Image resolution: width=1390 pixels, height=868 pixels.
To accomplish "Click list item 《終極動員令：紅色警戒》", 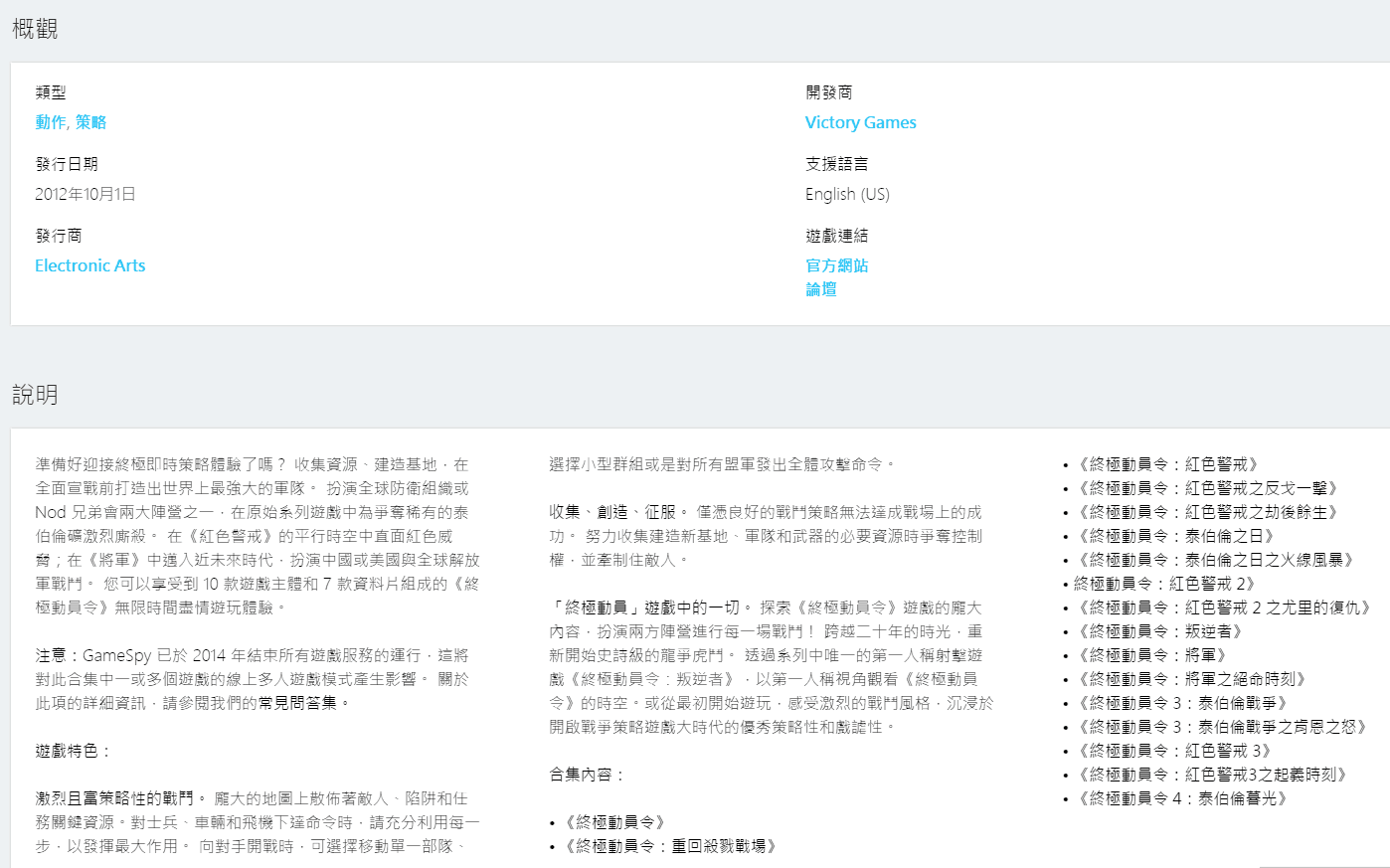I will [x=1168, y=464].
